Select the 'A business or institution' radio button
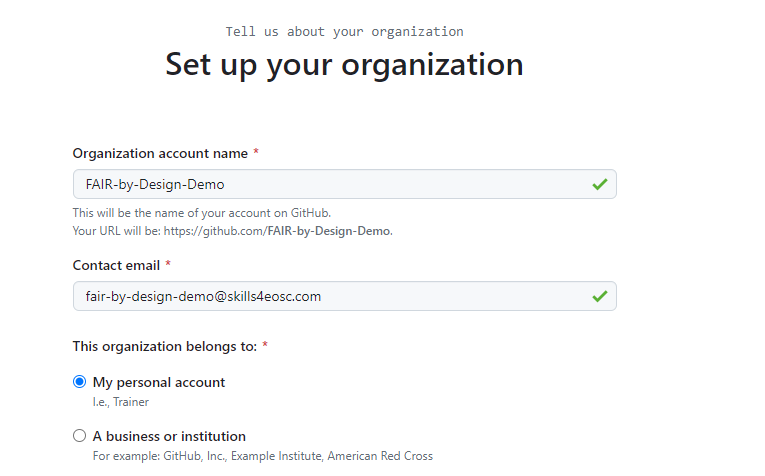Screen dimensions: 765x476 (x=80, y=436)
